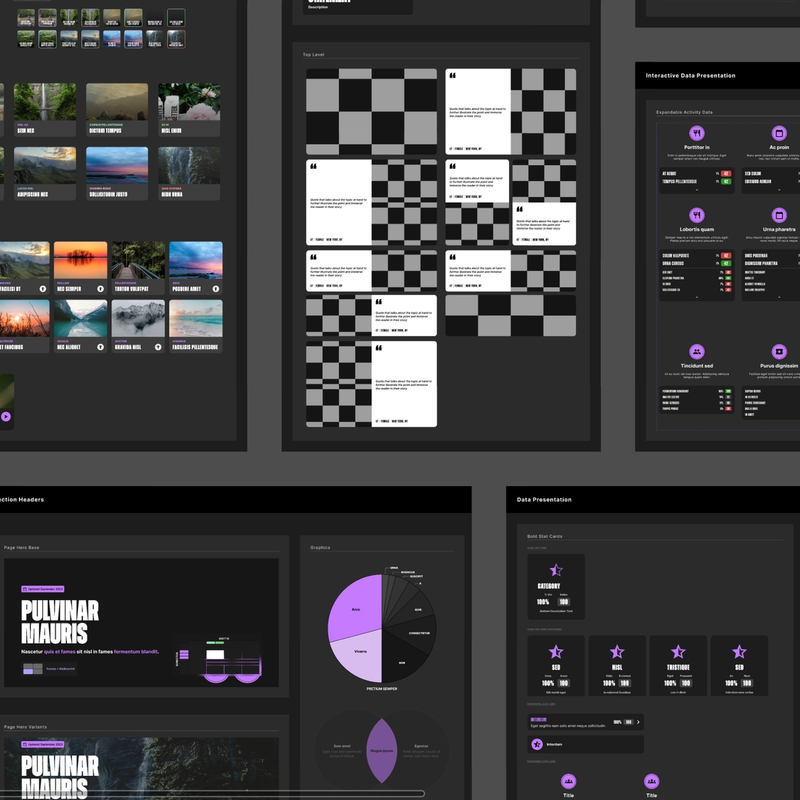The height and width of the screenshot is (800, 800).
Task: Click the PRETIUM SEMPER pie chart caption
Action: click(382, 689)
